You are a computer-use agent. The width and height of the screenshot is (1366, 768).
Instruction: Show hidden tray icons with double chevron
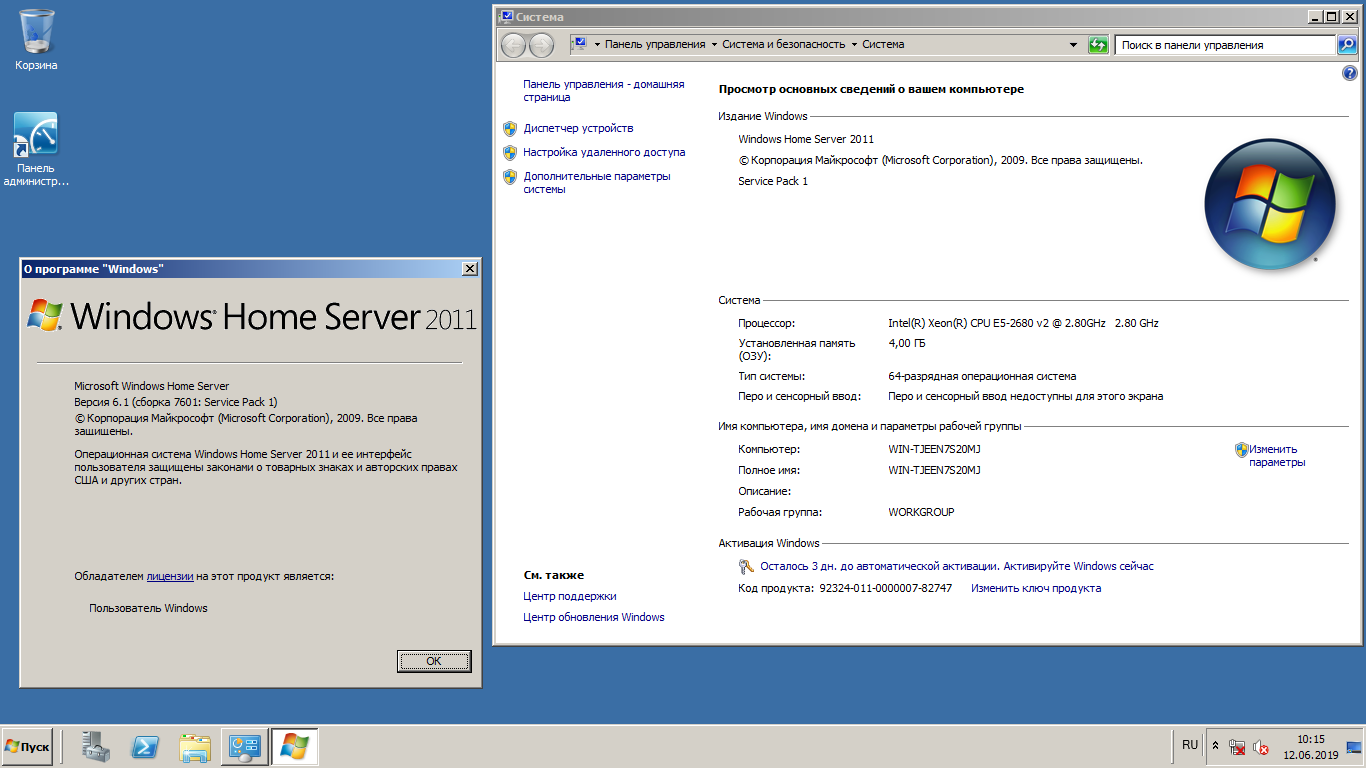[x=1216, y=746]
